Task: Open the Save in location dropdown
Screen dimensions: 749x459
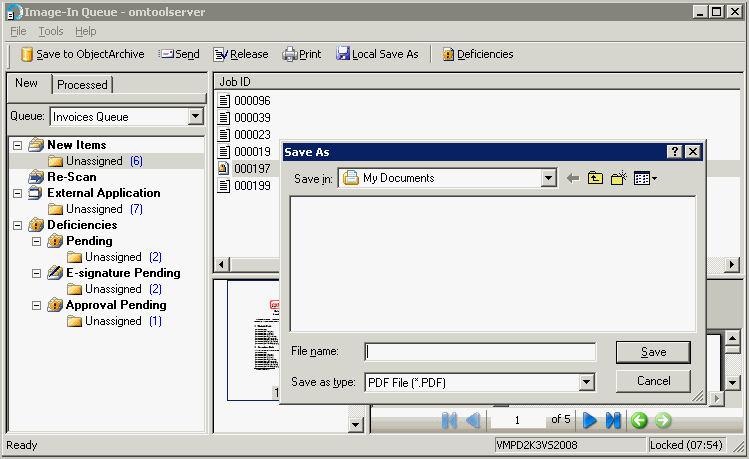Action: (548, 178)
